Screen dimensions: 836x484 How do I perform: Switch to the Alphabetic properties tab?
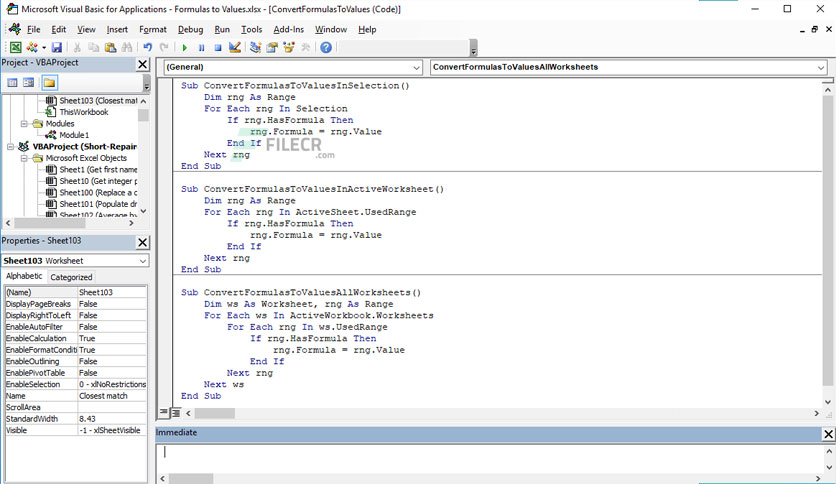tap(24, 276)
